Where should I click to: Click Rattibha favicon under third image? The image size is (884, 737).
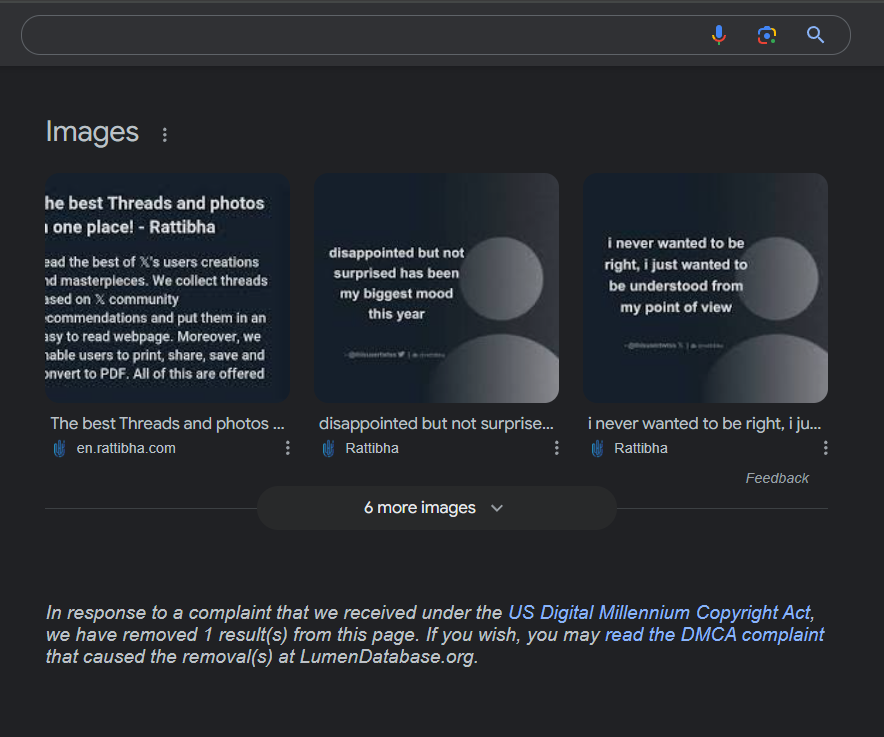[x=597, y=448]
